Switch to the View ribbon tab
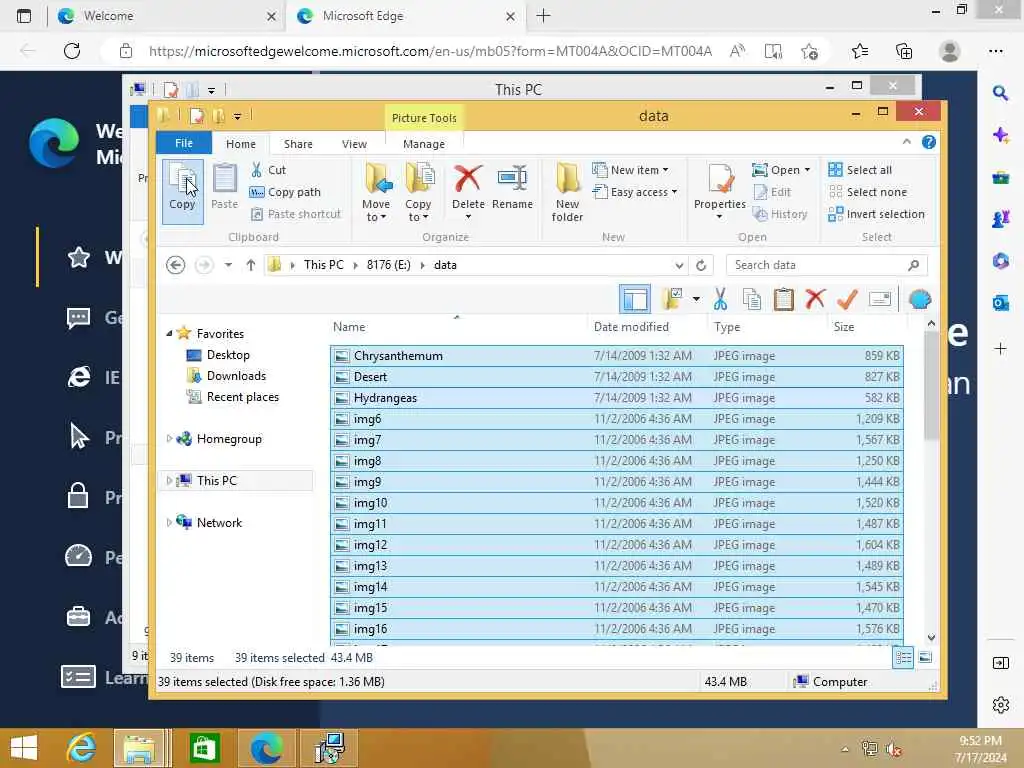1024x768 pixels. (354, 144)
